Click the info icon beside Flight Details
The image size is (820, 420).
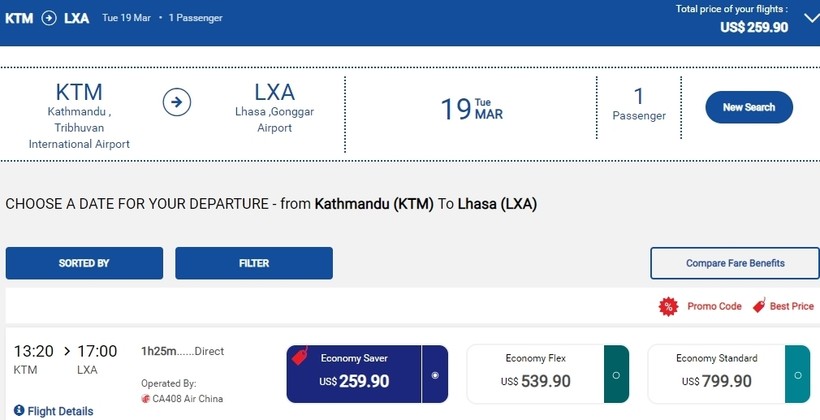pyautogui.click(x=19, y=411)
